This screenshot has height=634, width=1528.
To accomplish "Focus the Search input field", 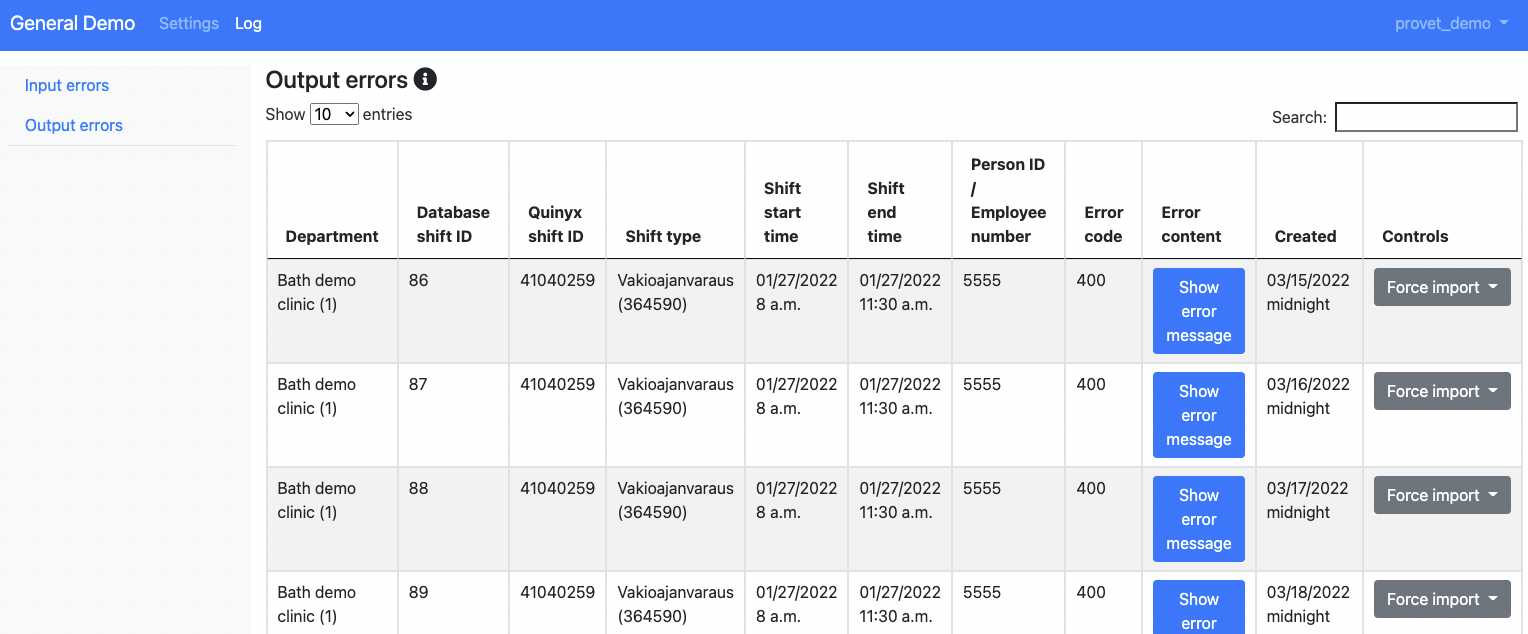I will click(1426, 117).
